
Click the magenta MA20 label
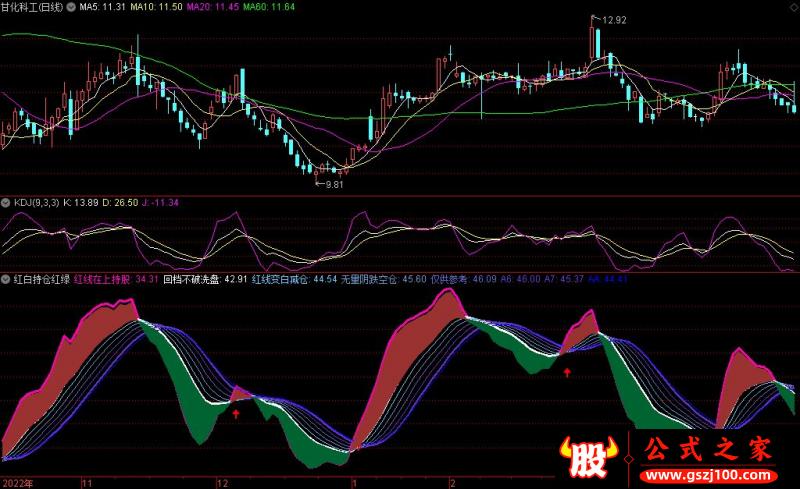tap(217, 7)
